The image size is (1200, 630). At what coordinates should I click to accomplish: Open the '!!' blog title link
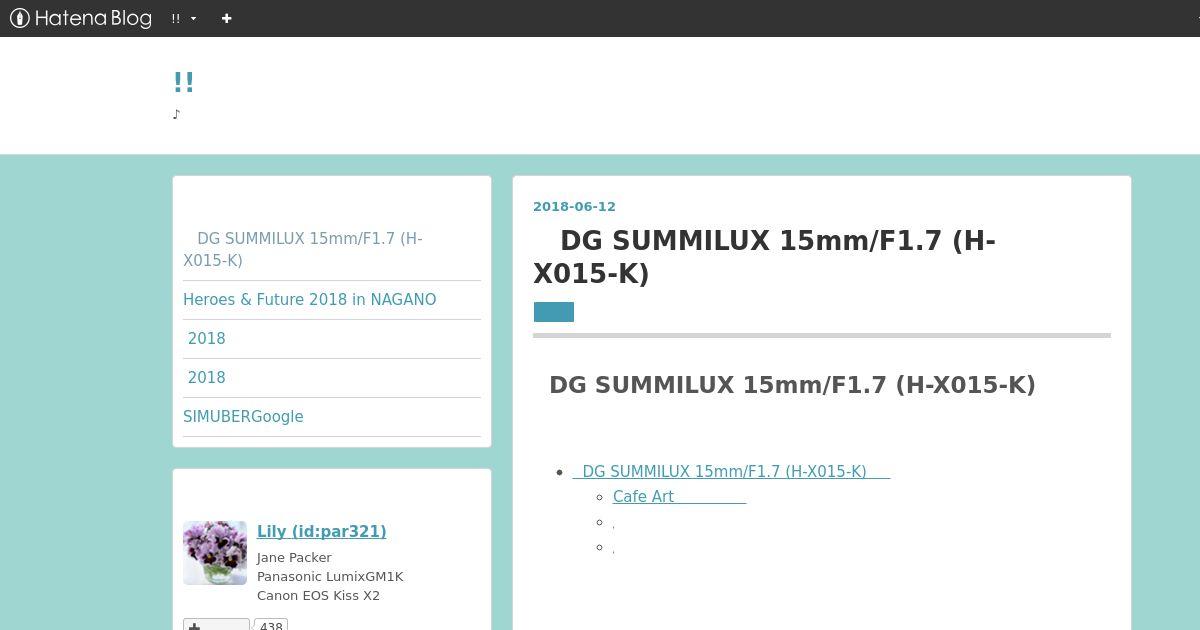point(183,82)
